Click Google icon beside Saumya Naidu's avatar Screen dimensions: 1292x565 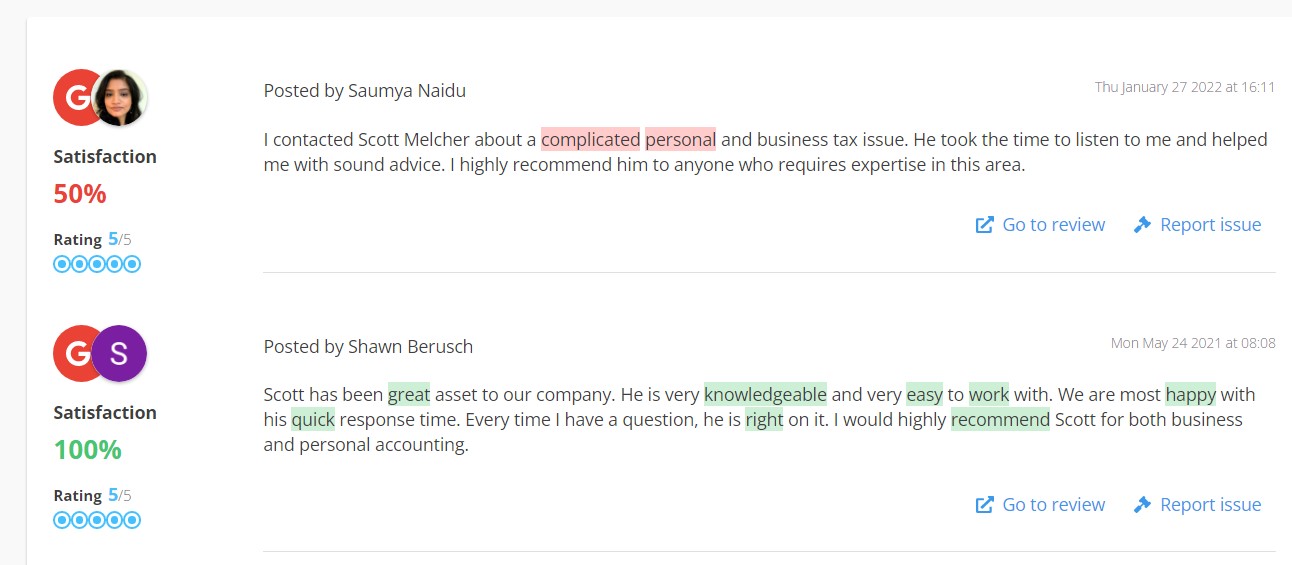pyautogui.click(x=72, y=98)
